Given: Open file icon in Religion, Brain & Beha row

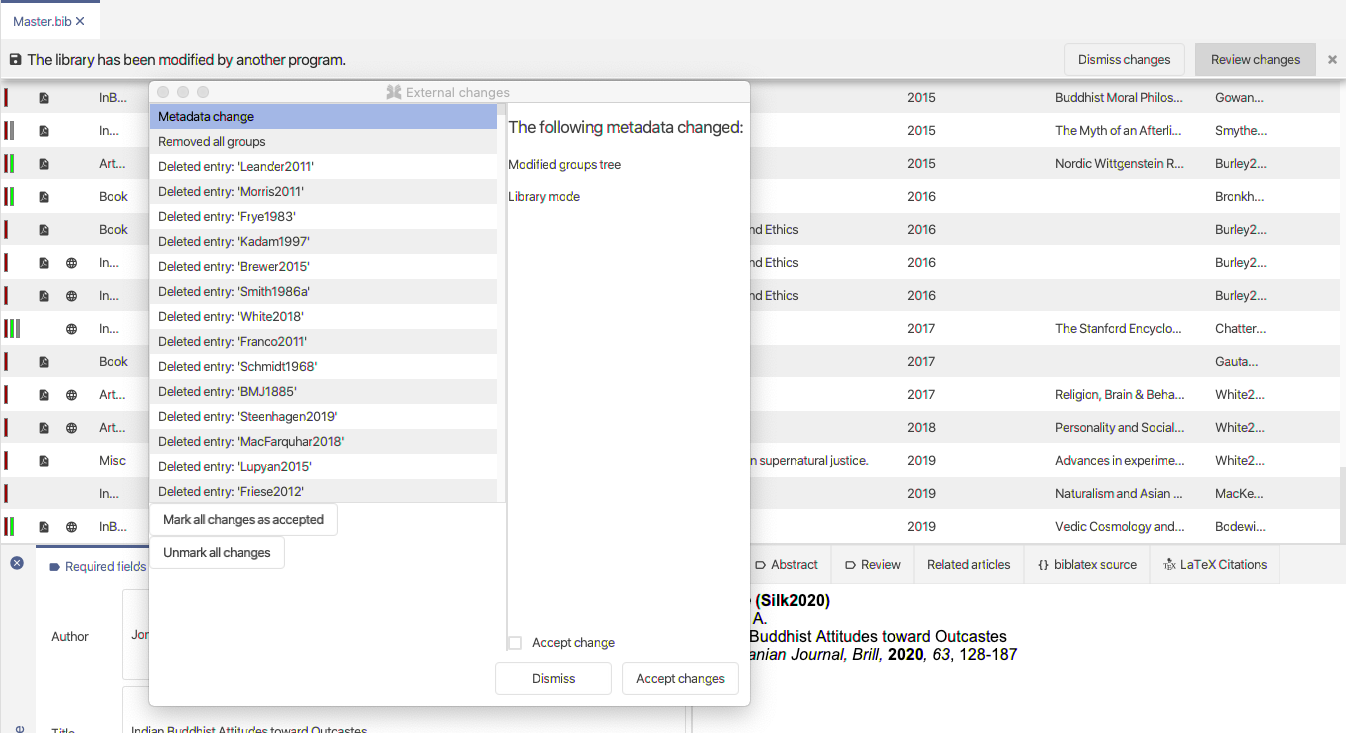Looking at the screenshot, I should [x=44, y=395].
